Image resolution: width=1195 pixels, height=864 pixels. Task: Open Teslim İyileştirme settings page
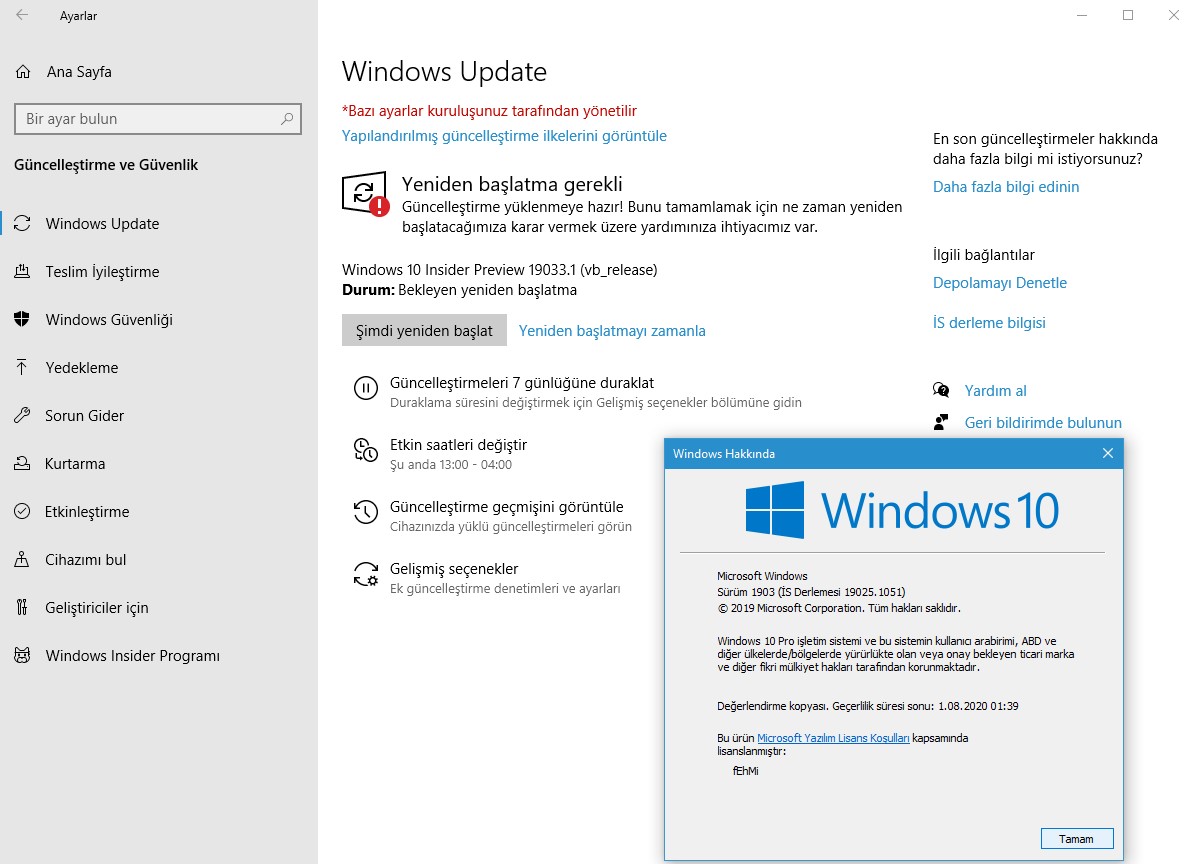(159, 271)
